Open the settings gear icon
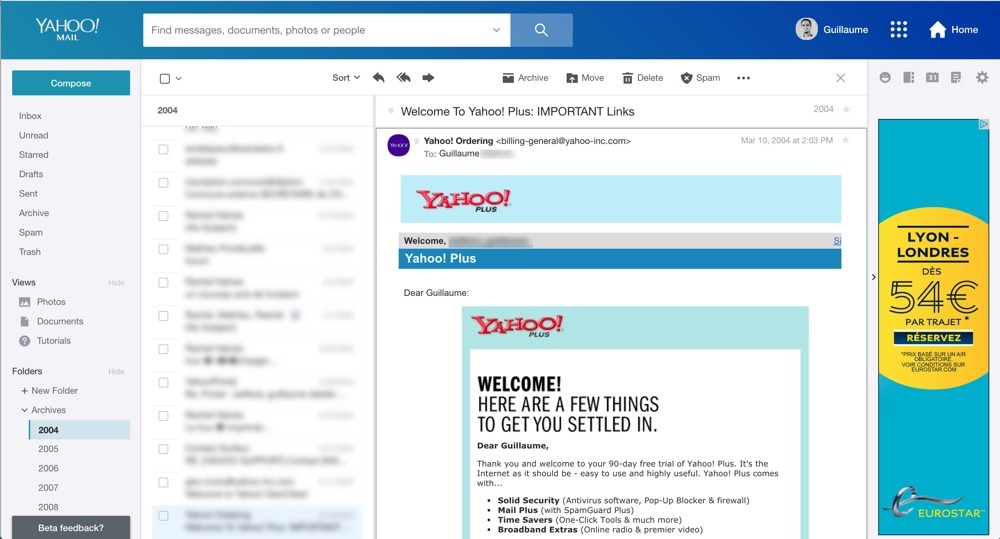Image resolution: width=1000 pixels, height=539 pixels. 982,77
